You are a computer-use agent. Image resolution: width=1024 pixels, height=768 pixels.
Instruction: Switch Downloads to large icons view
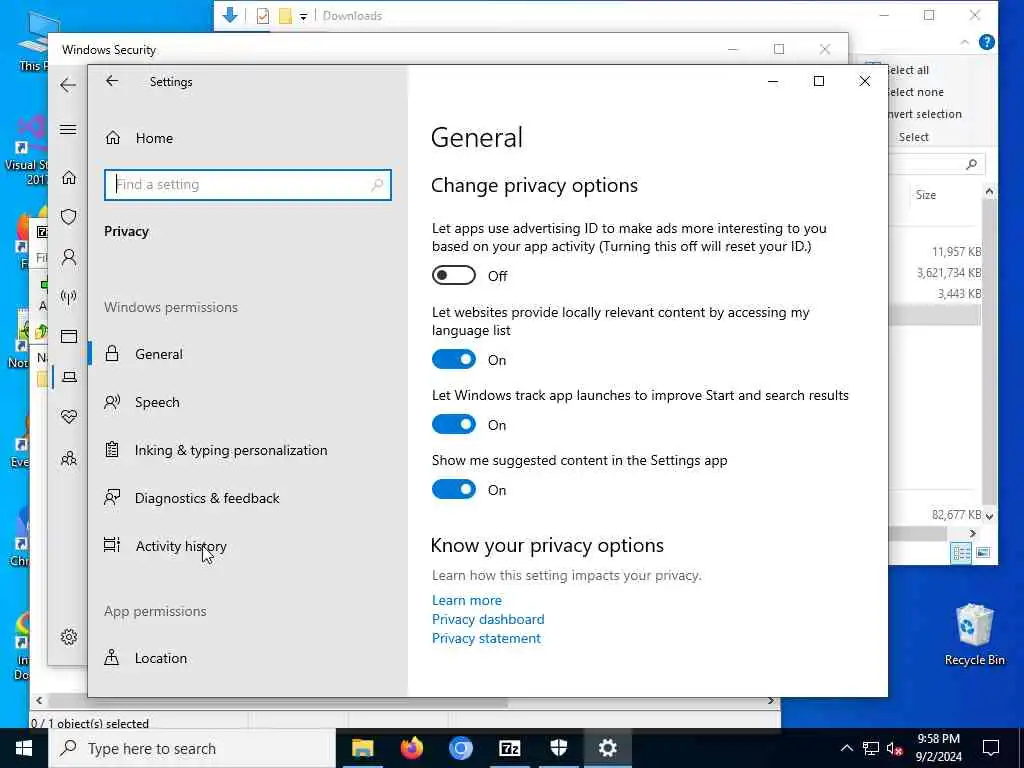[x=983, y=553]
